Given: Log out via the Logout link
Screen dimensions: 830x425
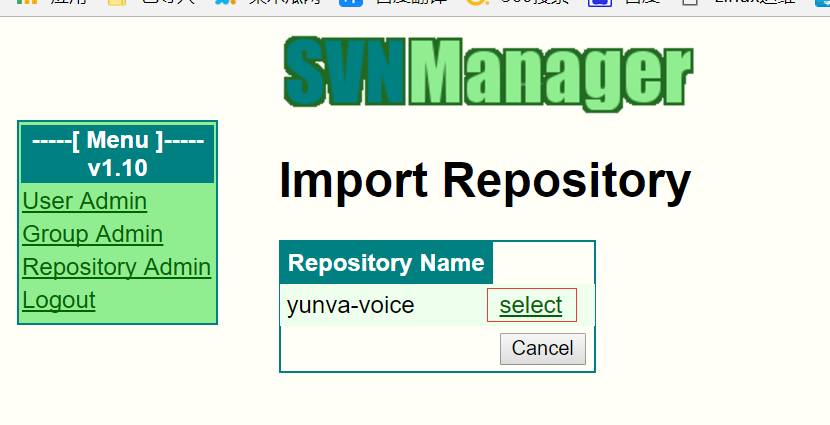Looking at the screenshot, I should 59,300.
